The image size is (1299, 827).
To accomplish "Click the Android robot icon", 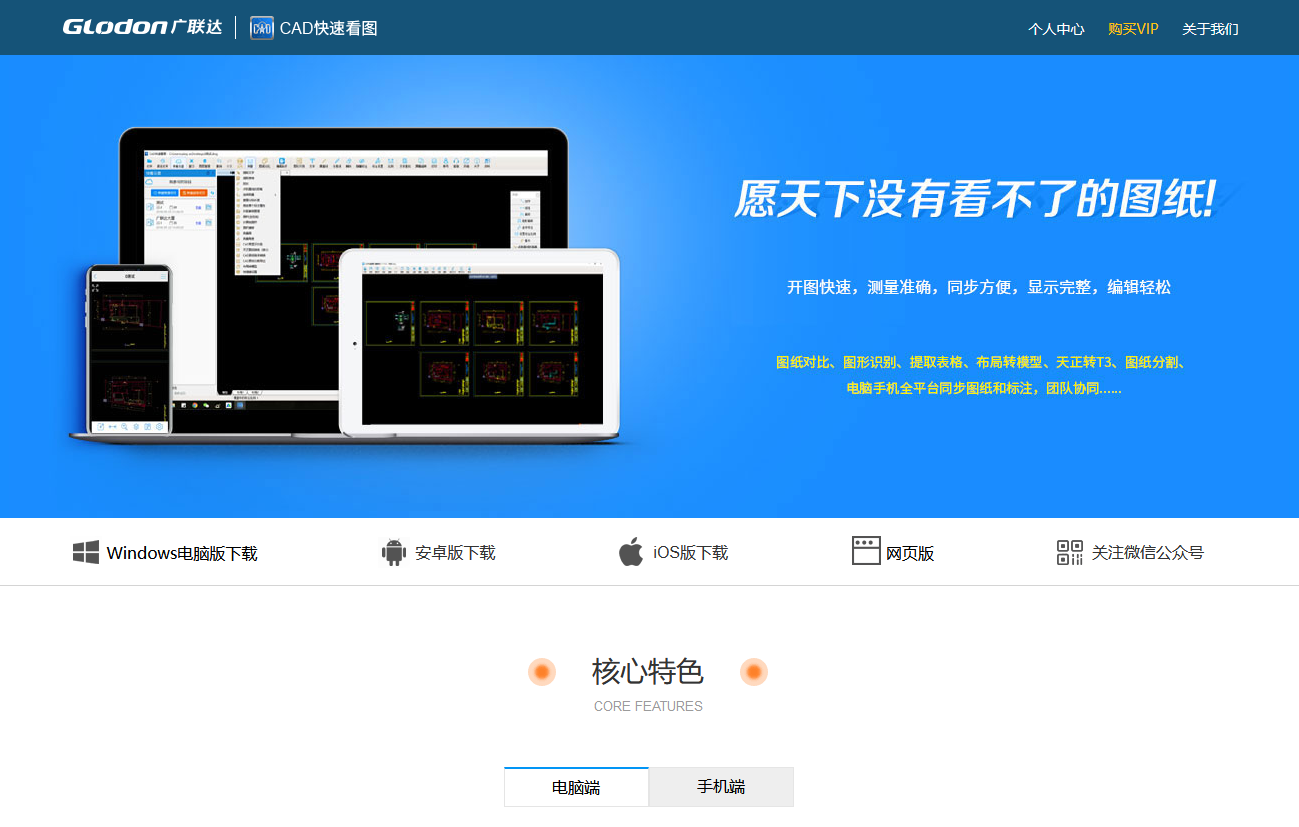I will [392, 551].
